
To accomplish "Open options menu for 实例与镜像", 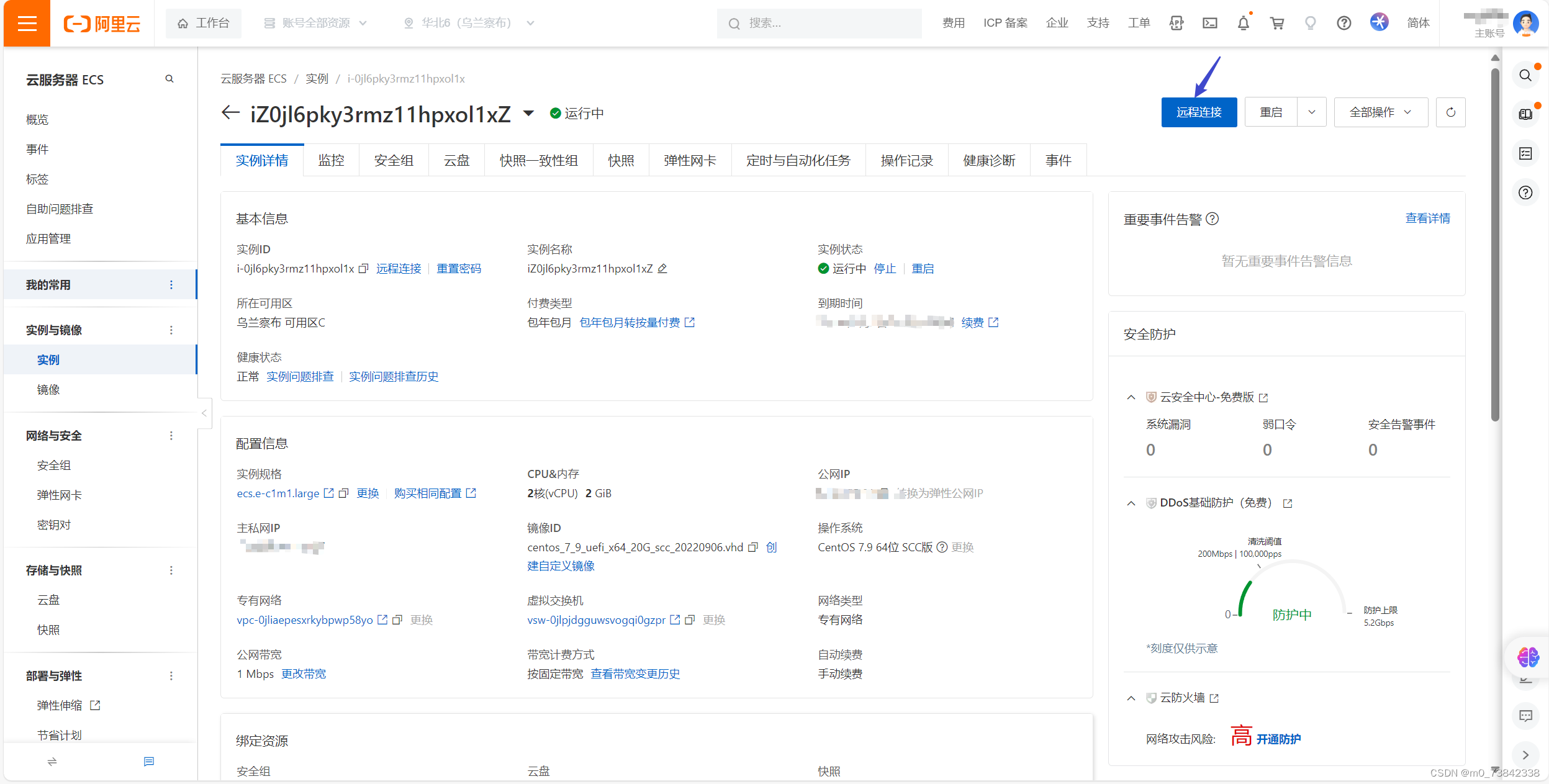I will (171, 330).
